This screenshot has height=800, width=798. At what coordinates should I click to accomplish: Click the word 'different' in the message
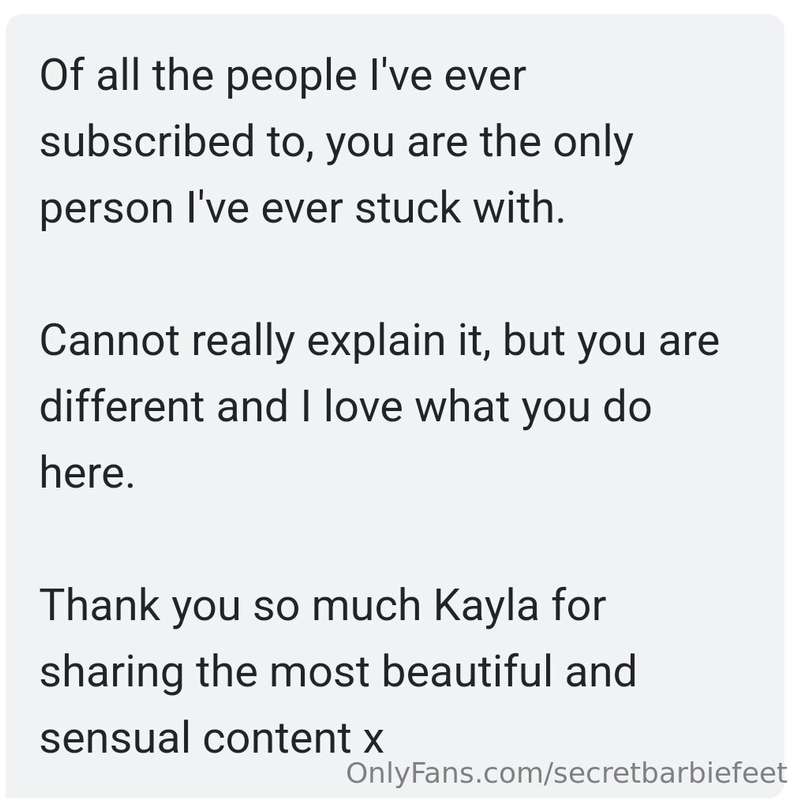[123, 406]
